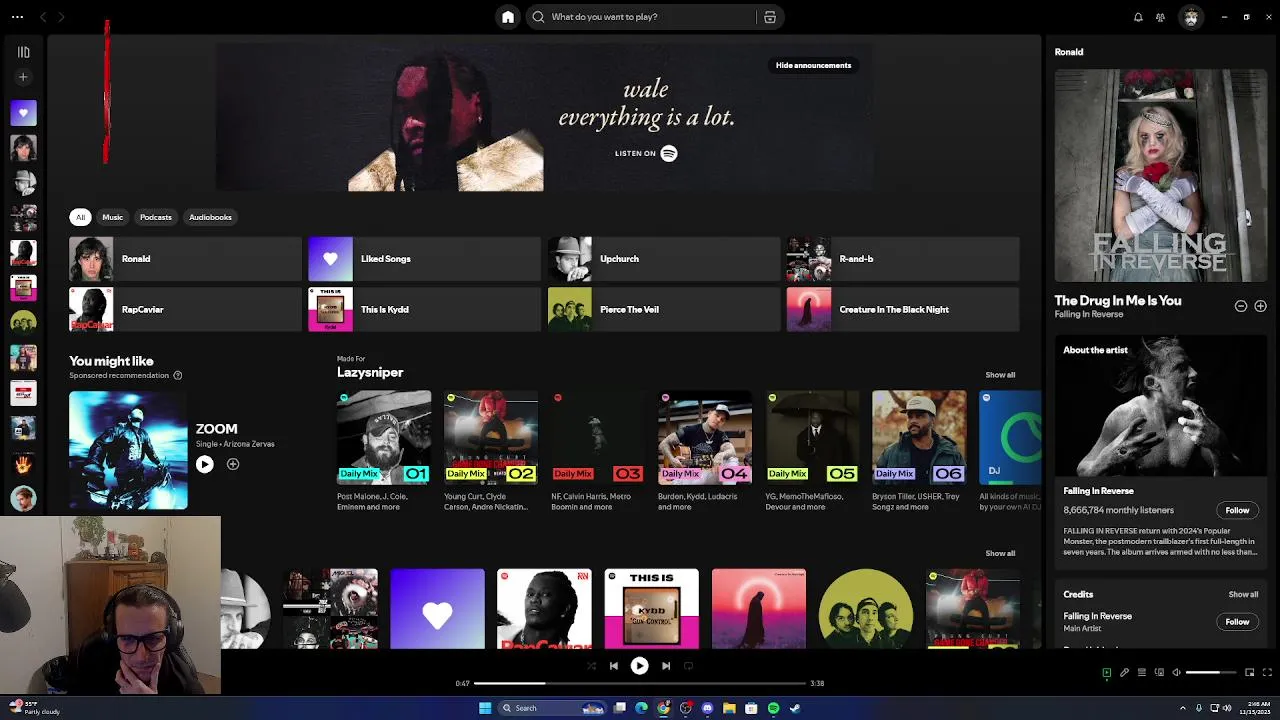1280x720 pixels.
Task: Open the Upchurch shortcut tile
Action: pyautogui.click(x=664, y=259)
